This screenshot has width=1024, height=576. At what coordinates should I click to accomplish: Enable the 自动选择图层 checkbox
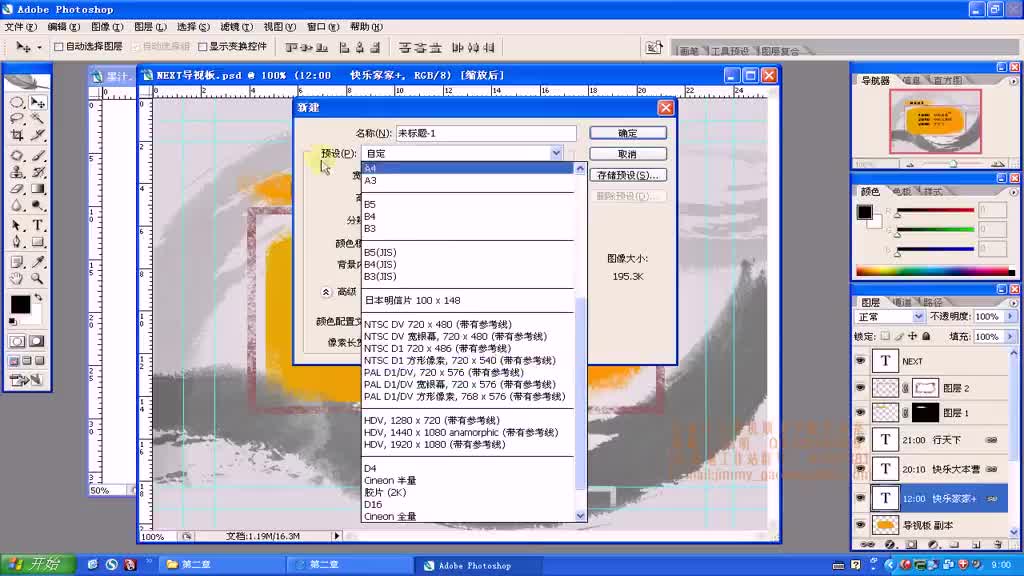point(59,47)
